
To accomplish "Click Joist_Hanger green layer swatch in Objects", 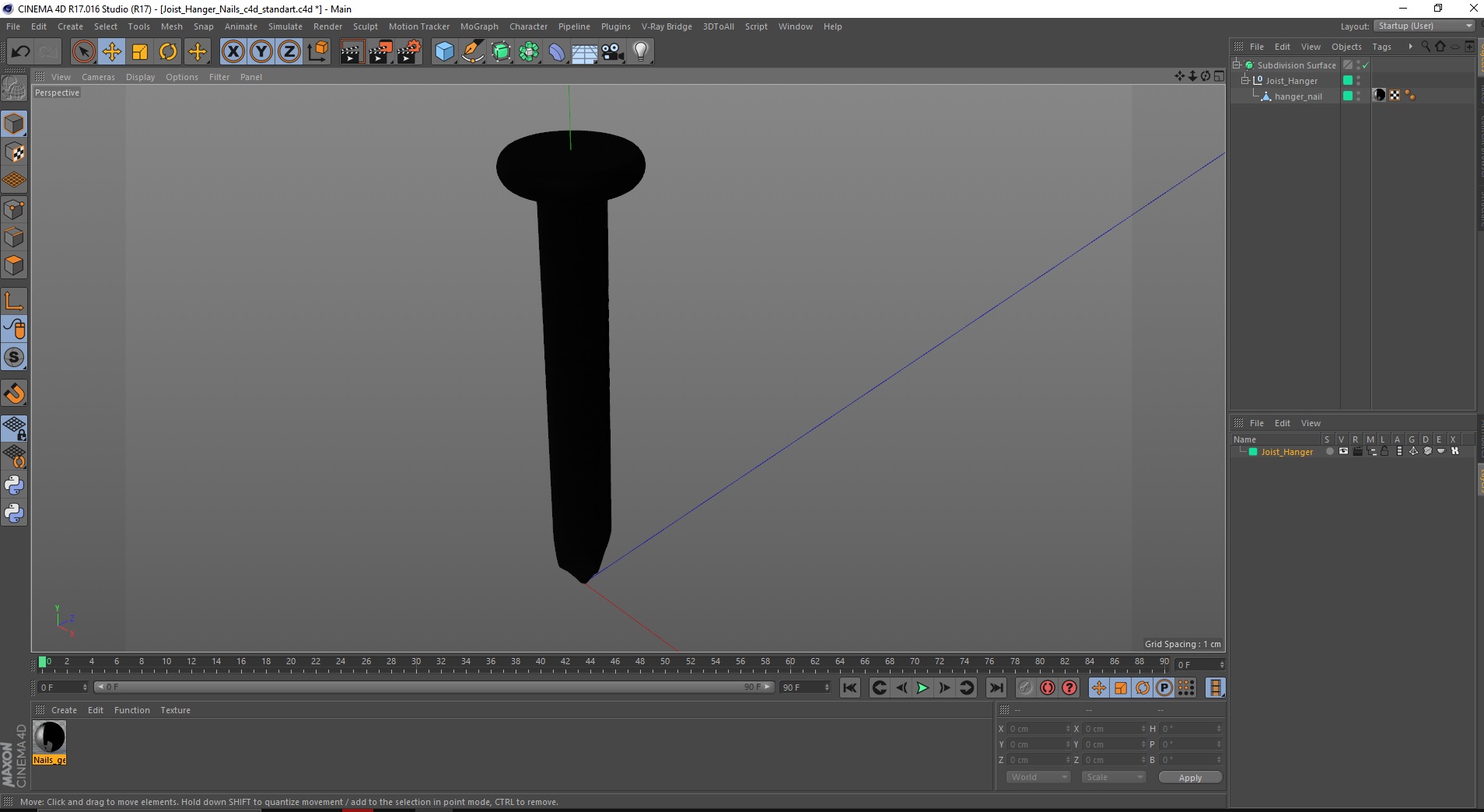I will [1348, 80].
